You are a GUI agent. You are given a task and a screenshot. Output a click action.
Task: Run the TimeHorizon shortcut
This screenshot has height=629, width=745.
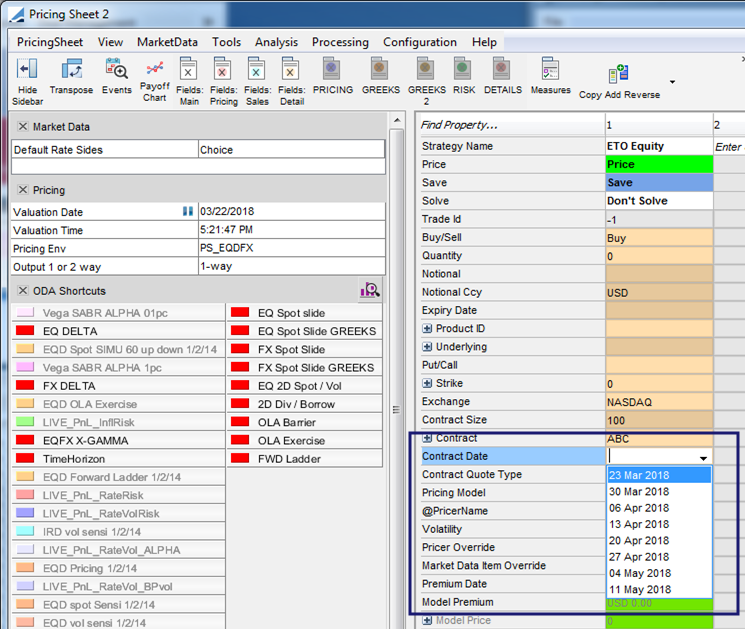click(x=119, y=459)
